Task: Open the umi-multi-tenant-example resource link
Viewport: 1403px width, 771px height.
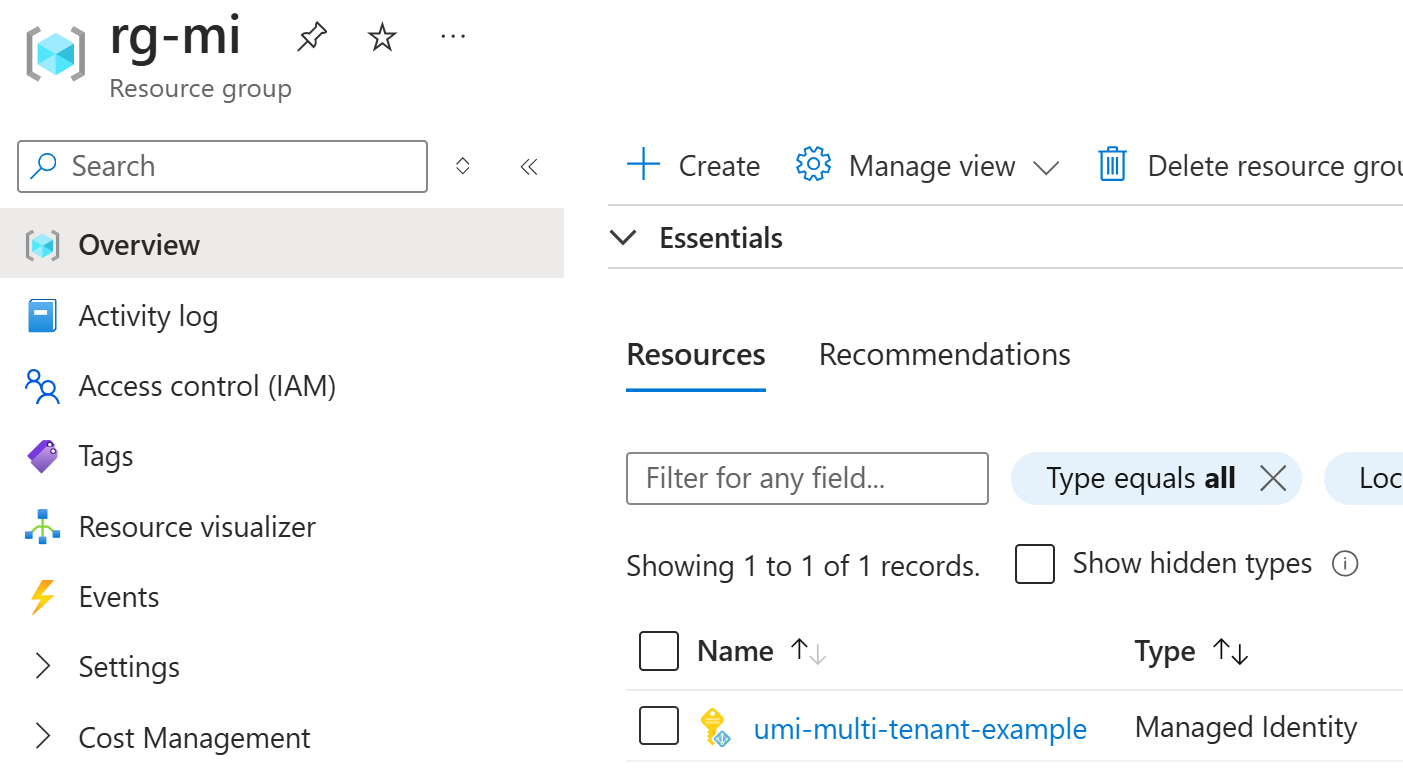Action: pyautogui.click(x=920, y=729)
